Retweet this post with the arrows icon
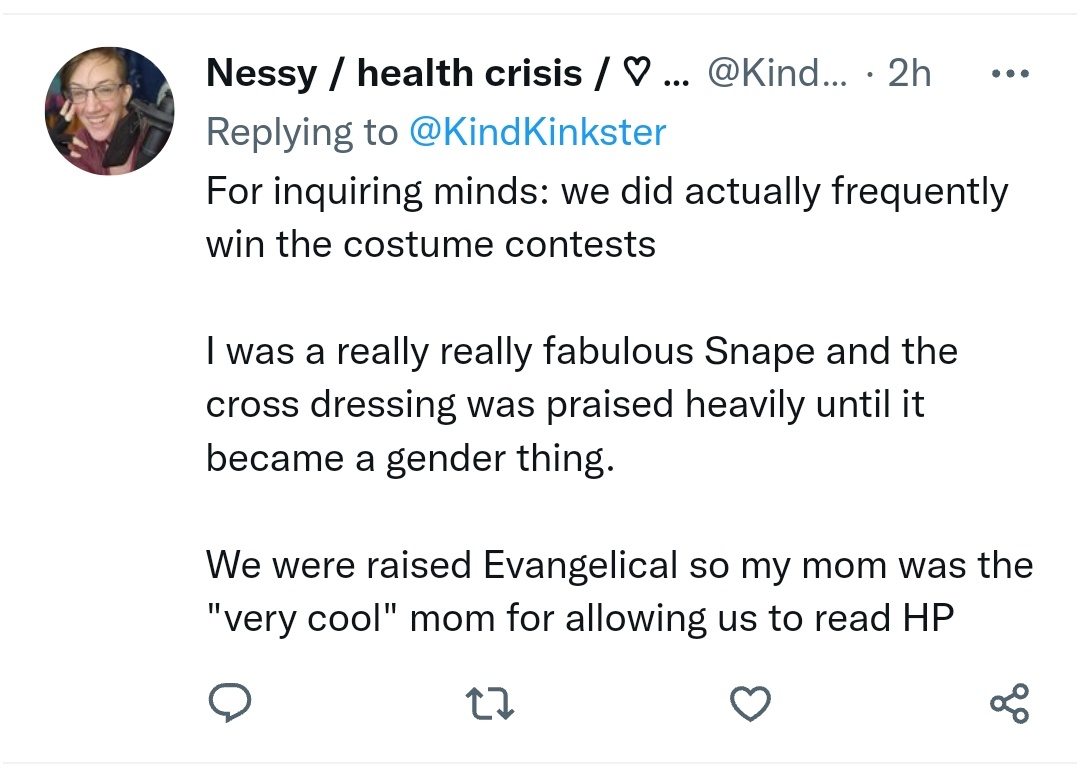Image resolution: width=1080 pixels, height=776 pixels. 490,704
